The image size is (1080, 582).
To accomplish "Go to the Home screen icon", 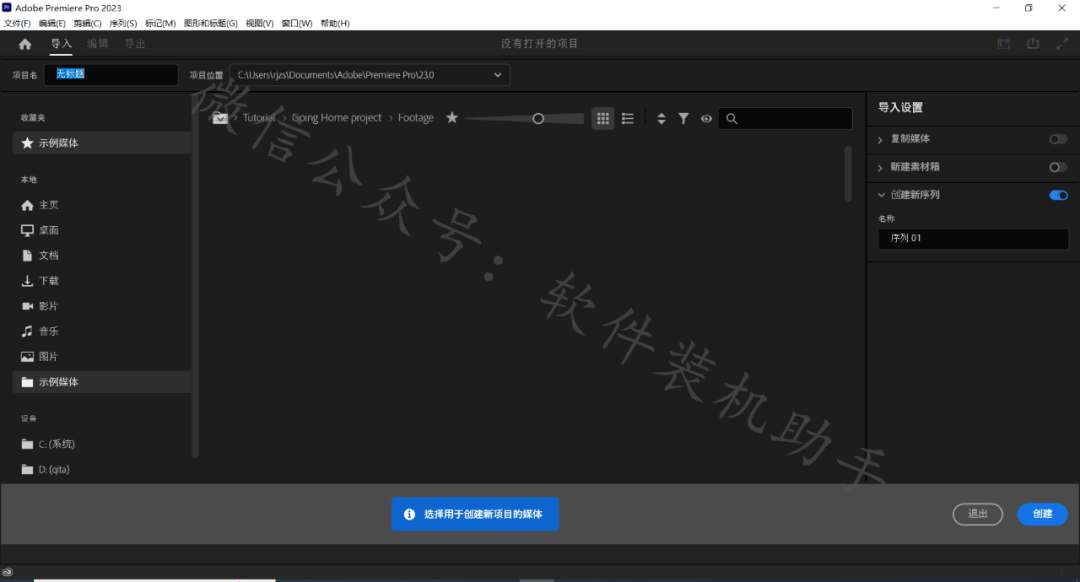I will pos(25,44).
